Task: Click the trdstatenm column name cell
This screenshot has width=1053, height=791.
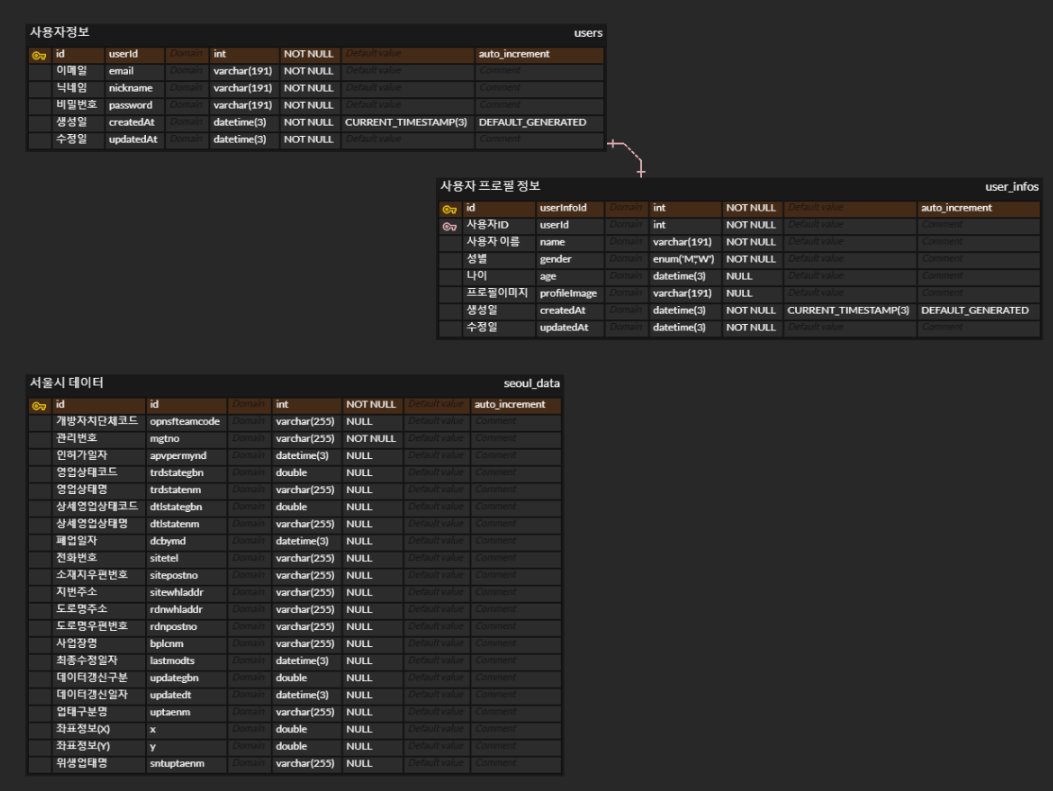Action: tap(186, 490)
